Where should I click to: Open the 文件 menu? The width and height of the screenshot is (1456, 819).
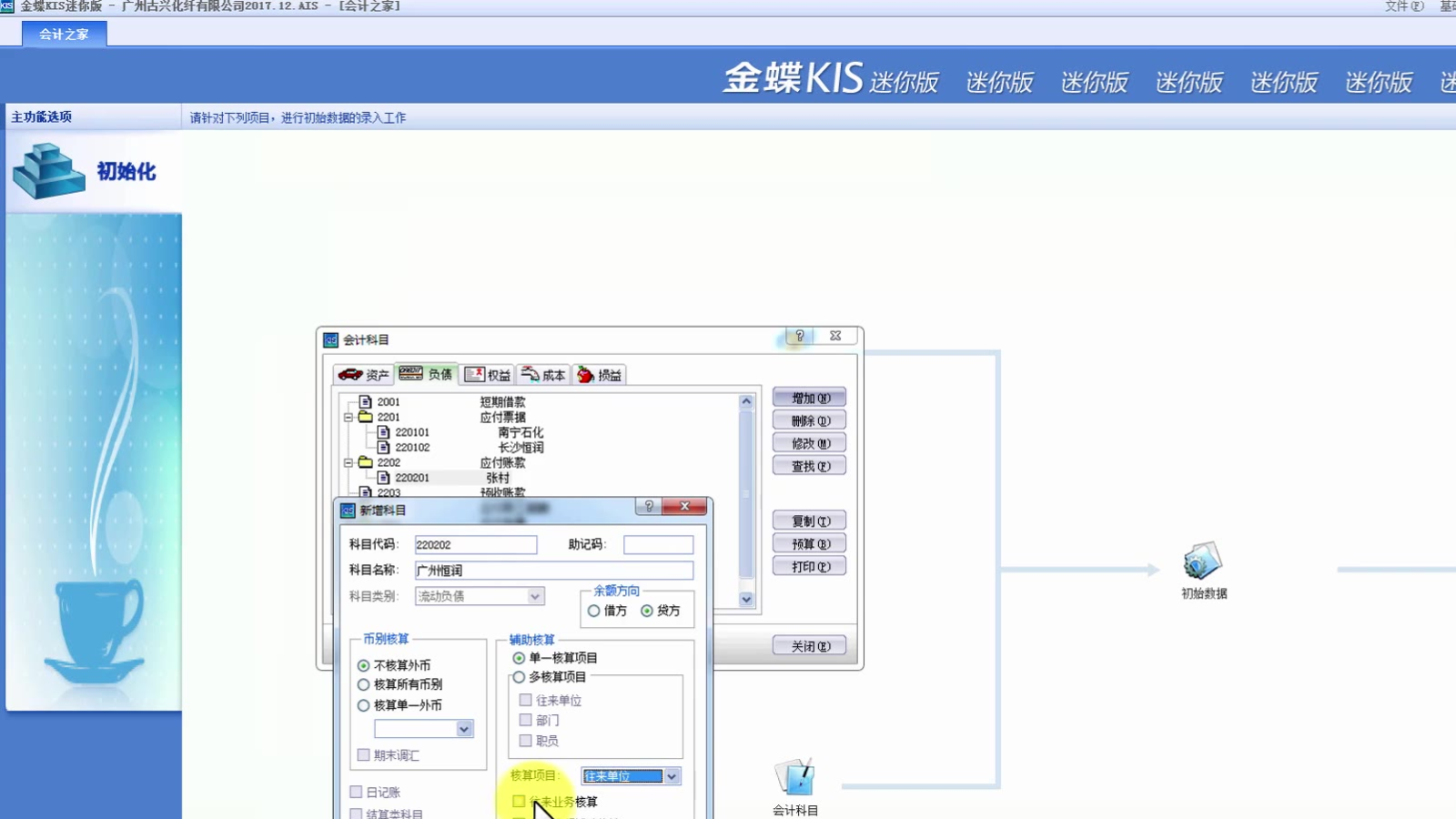tap(1405, 6)
